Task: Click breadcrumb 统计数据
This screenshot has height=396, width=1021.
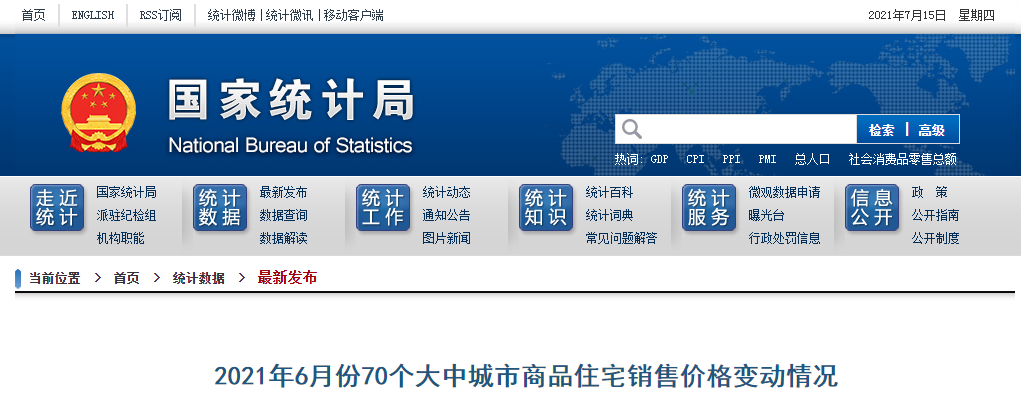Action: point(199,278)
